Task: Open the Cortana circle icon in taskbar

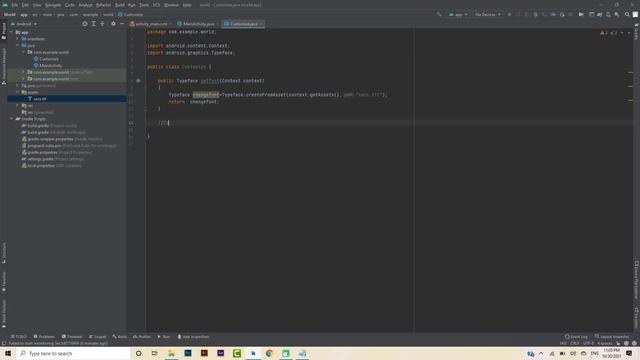Action: click(138, 353)
